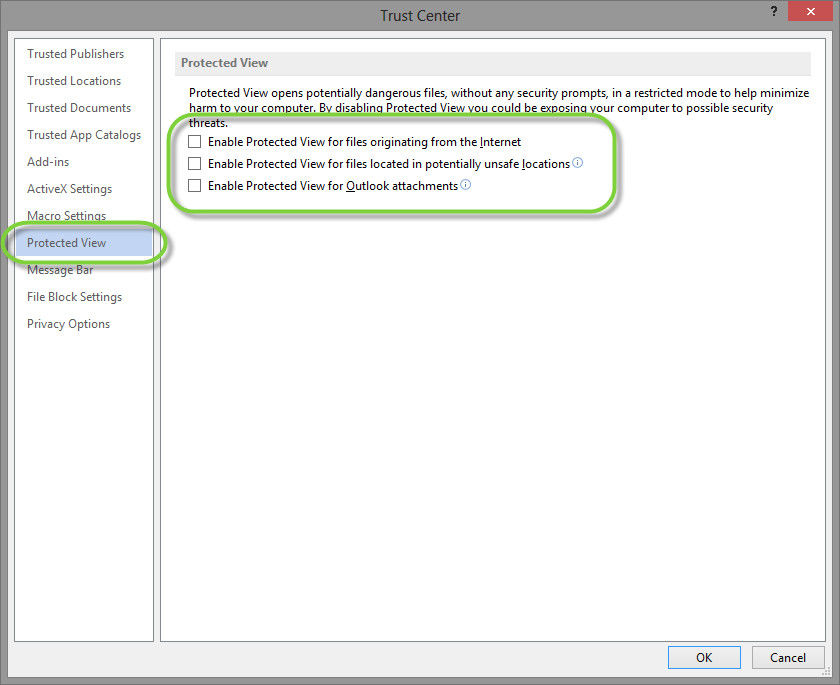Close the Trust Center window
Screen dimensions: 840x685
[x=810, y=11]
